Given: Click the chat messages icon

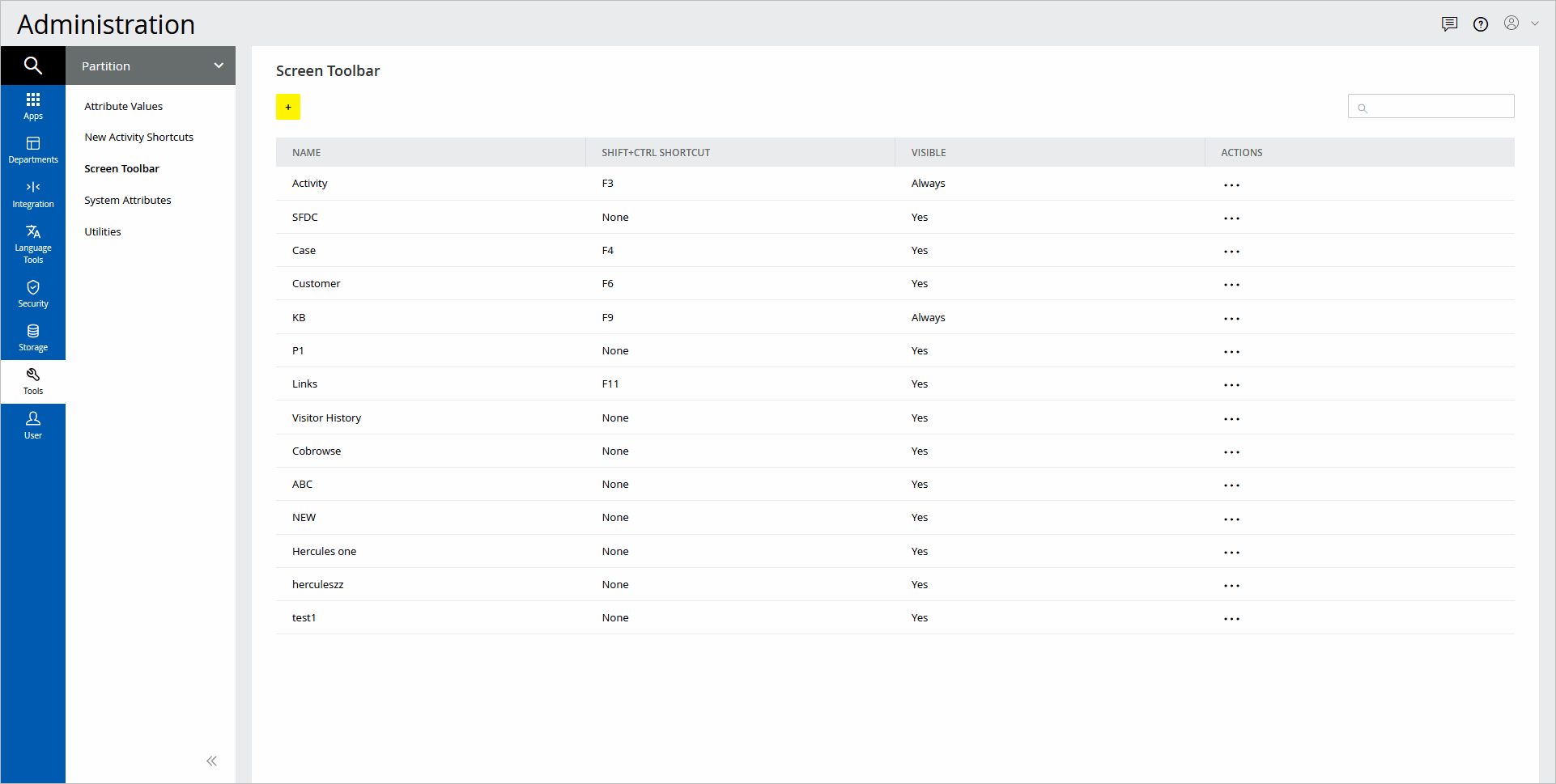Looking at the screenshot, I should point(1449,24).
